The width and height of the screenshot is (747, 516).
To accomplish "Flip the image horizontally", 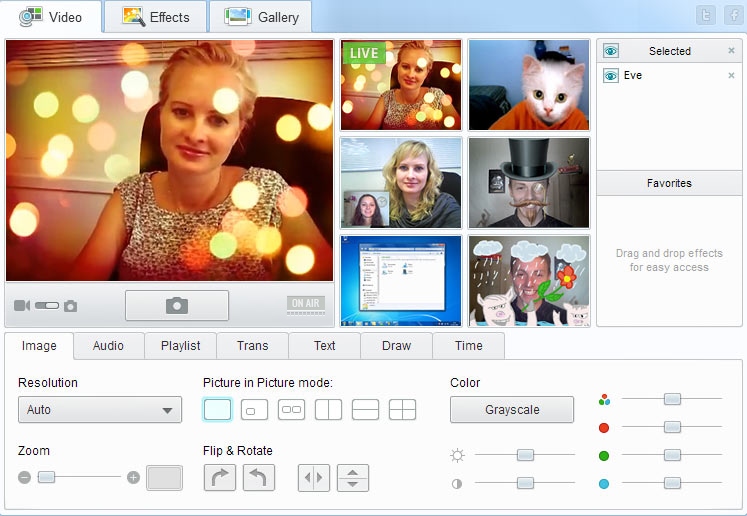I will [314, 478].
